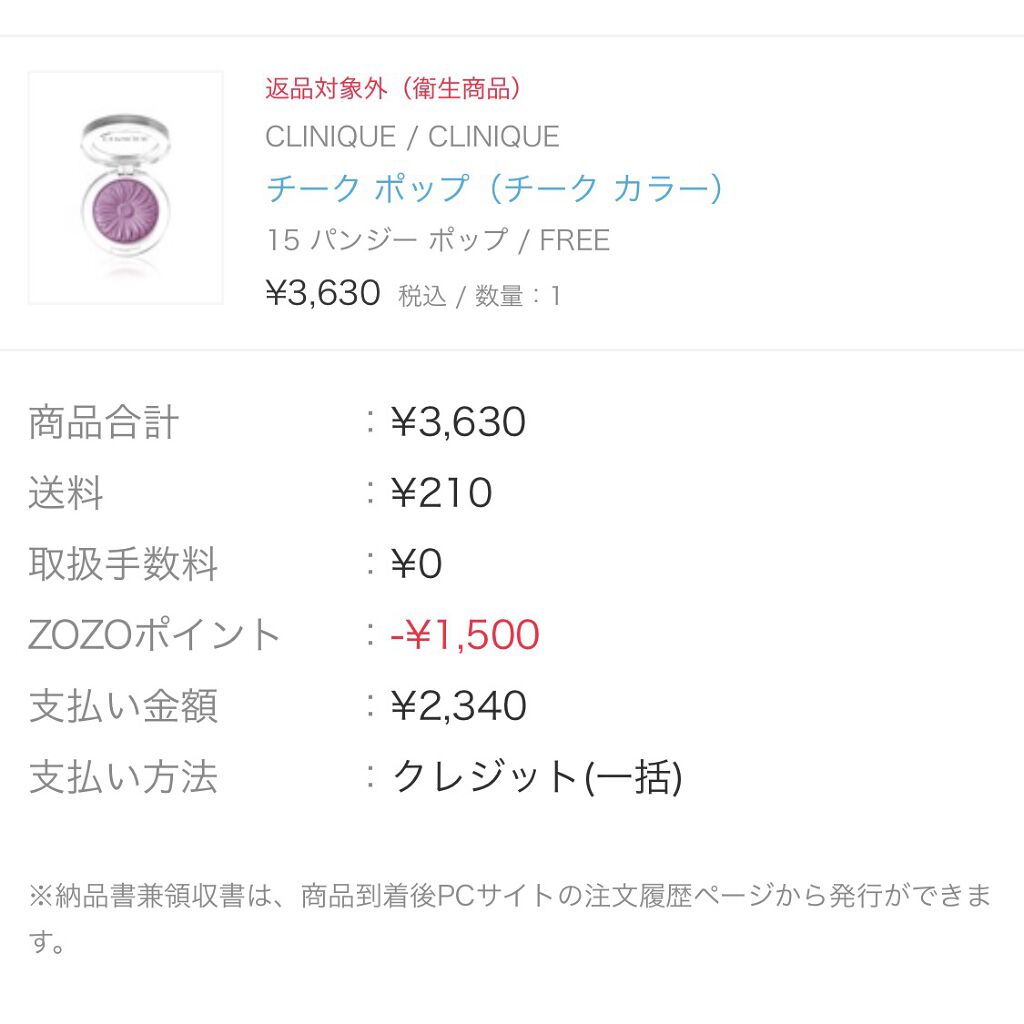Click the 支払い金額 payment amount label
This screenshot has width=1024, height=1024.
(x=123, y=706)
